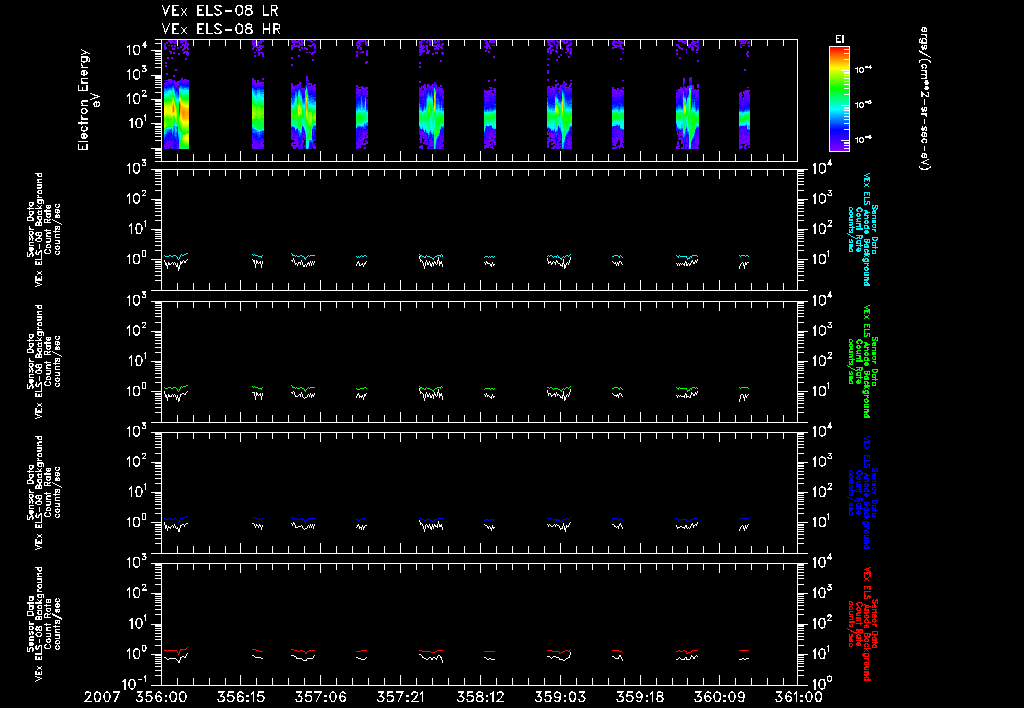Screen dimensions: 1024x708
Task: Click the '360:09' time axis label
Action: tap(720, 698)
